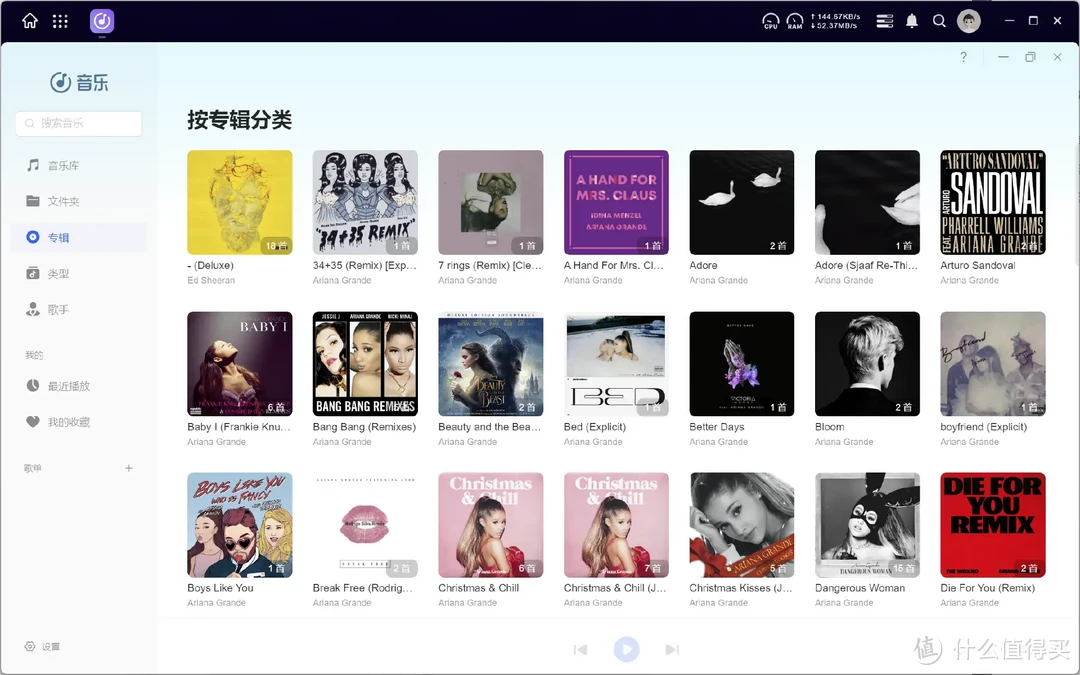Open 设置 settings in sidebar
This screenshot has width=1080, height=675.
coord(42,647)
